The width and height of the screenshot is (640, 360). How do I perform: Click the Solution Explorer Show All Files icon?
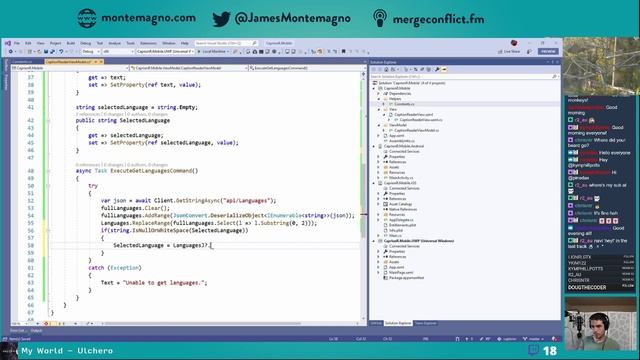[x=429, y=69]
